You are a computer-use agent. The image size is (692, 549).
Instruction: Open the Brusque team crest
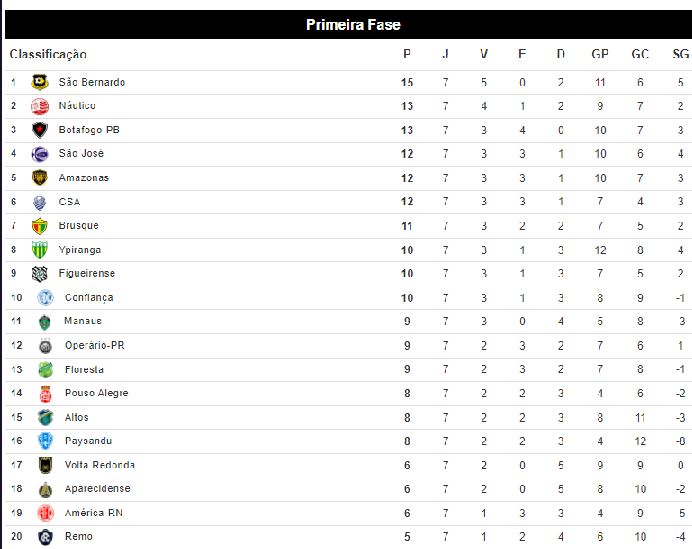click(40, 226)
